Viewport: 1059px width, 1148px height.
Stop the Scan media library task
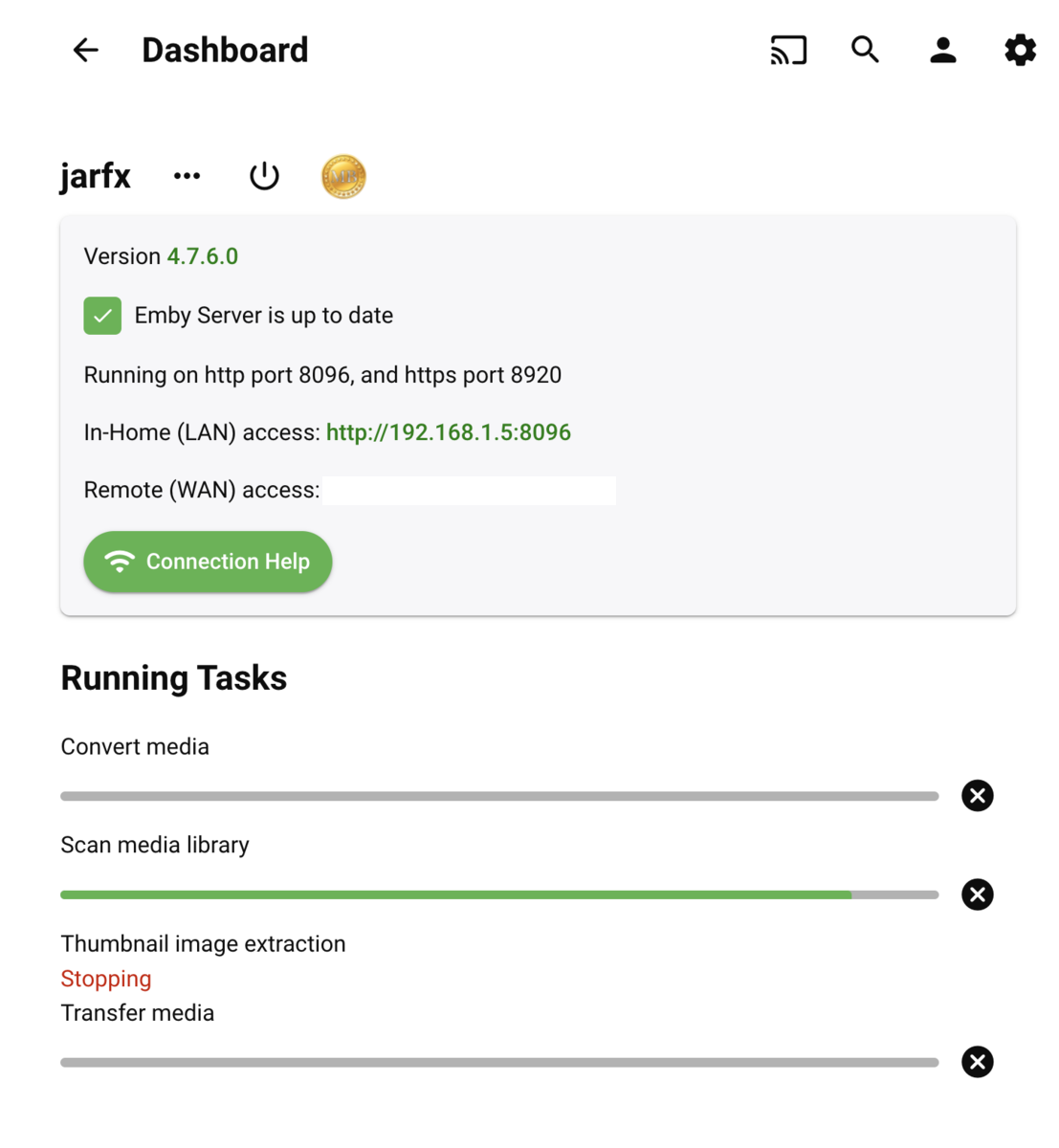[x=977, y=894]
